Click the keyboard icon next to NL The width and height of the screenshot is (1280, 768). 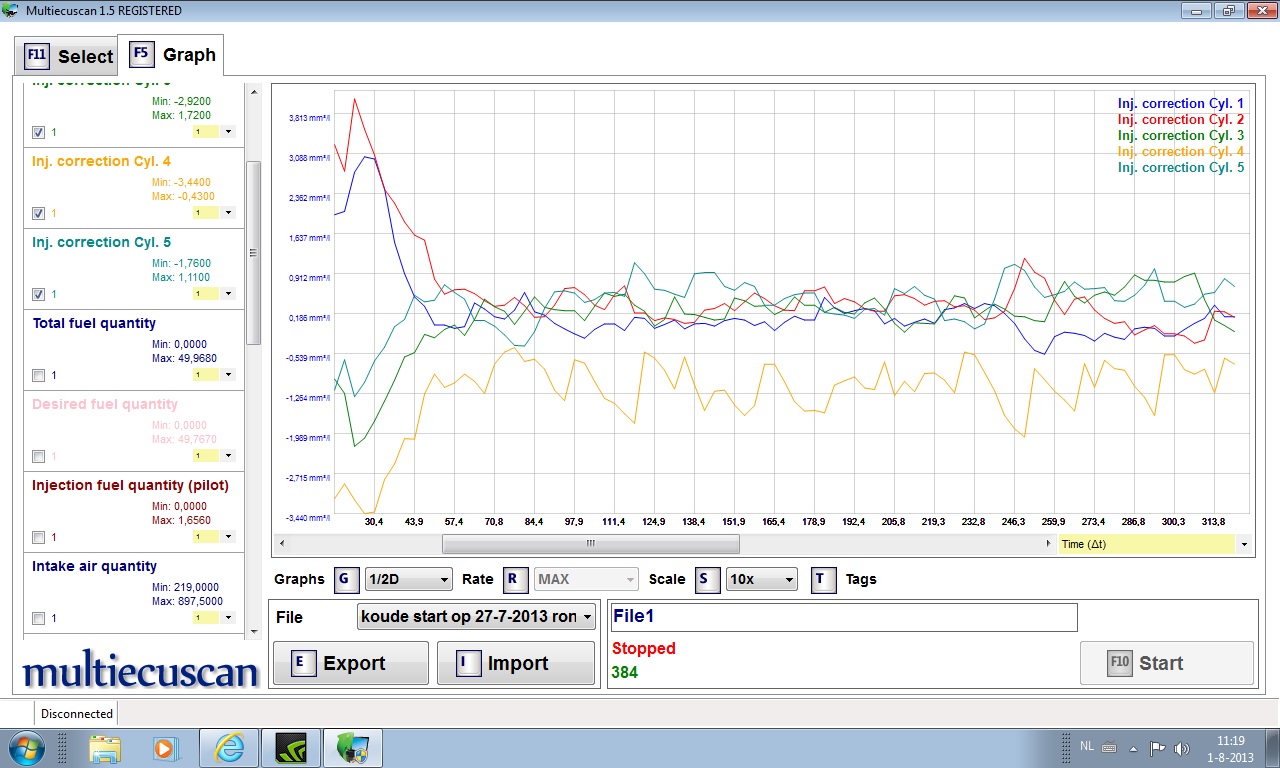coord(1108,746)
